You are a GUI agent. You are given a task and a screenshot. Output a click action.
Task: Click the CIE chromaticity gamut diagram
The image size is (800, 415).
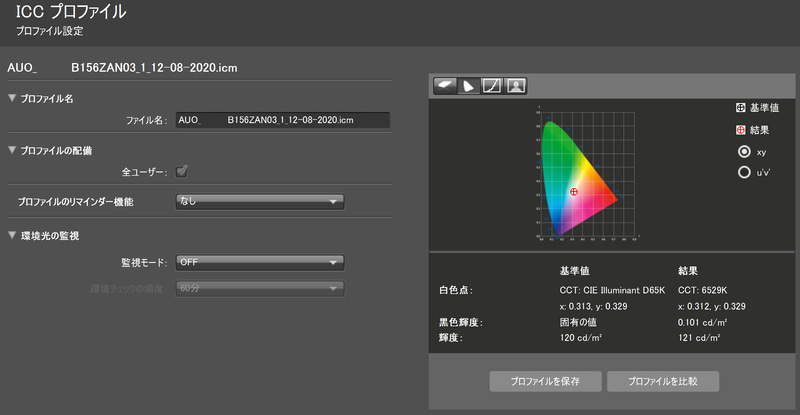pos(587,173)
